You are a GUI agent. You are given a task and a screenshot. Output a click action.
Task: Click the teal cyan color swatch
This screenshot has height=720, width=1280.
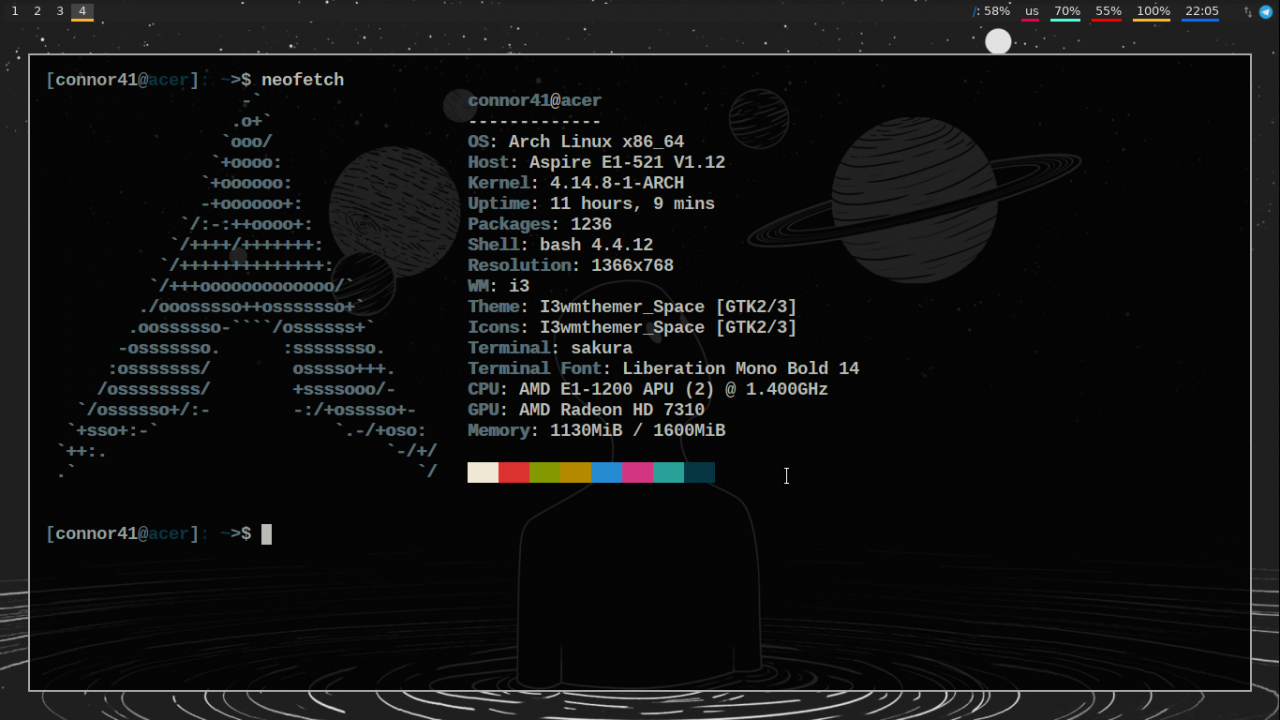coord(669,472)
